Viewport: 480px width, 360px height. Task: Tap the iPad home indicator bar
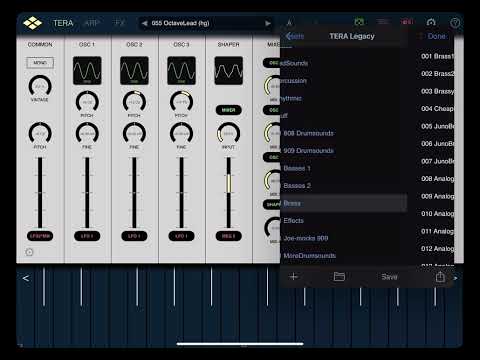click(240, 344)
